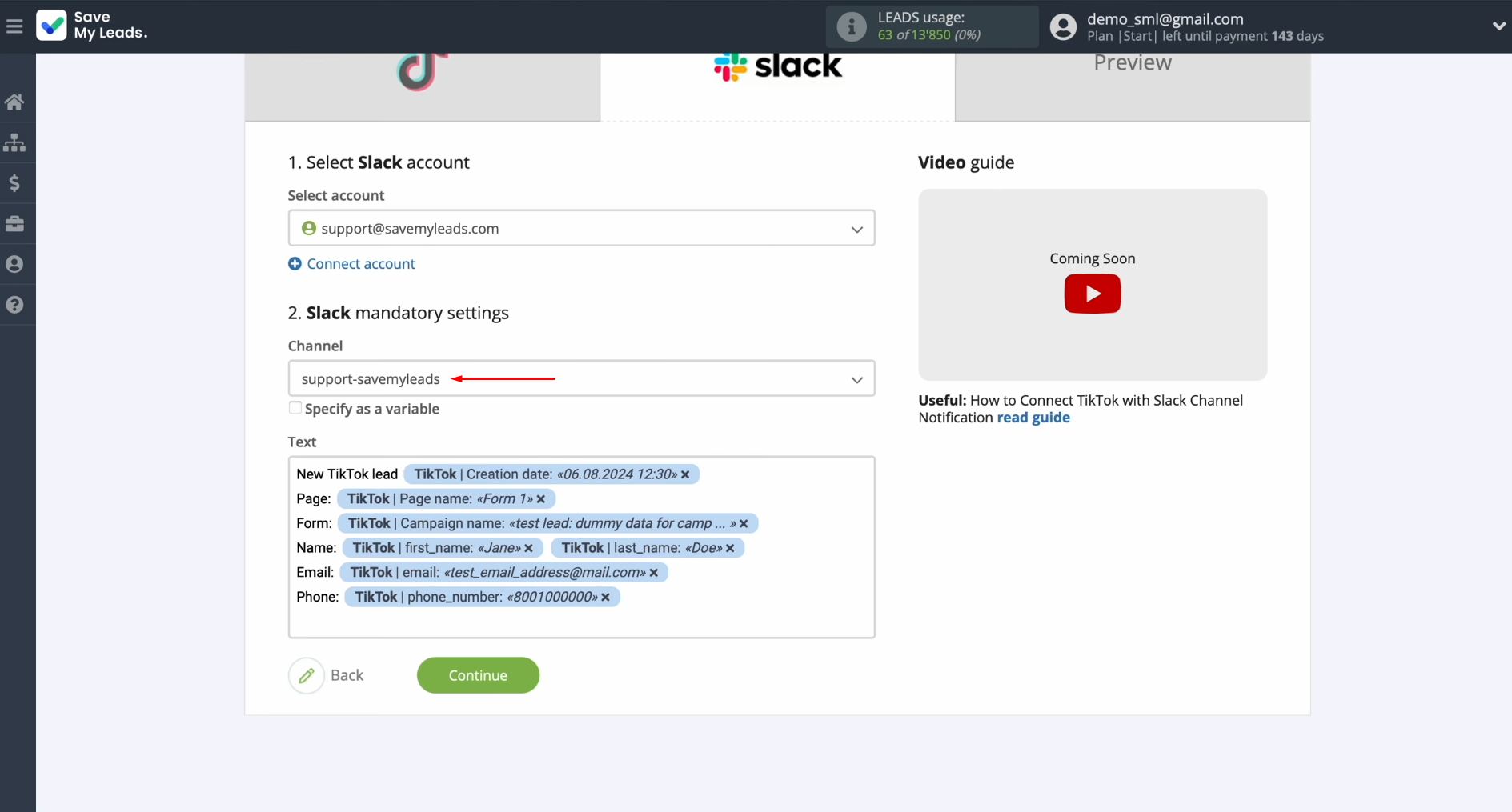Image resolution: width=1512 pixels, height=812 pixels.
Task: Open the profile sidebar icon
Action: 14,264
